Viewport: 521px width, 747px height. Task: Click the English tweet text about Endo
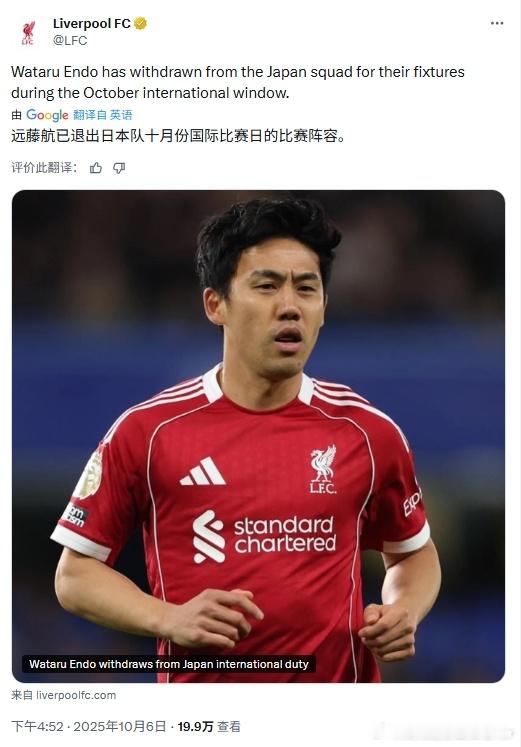(x=238, y=82)
